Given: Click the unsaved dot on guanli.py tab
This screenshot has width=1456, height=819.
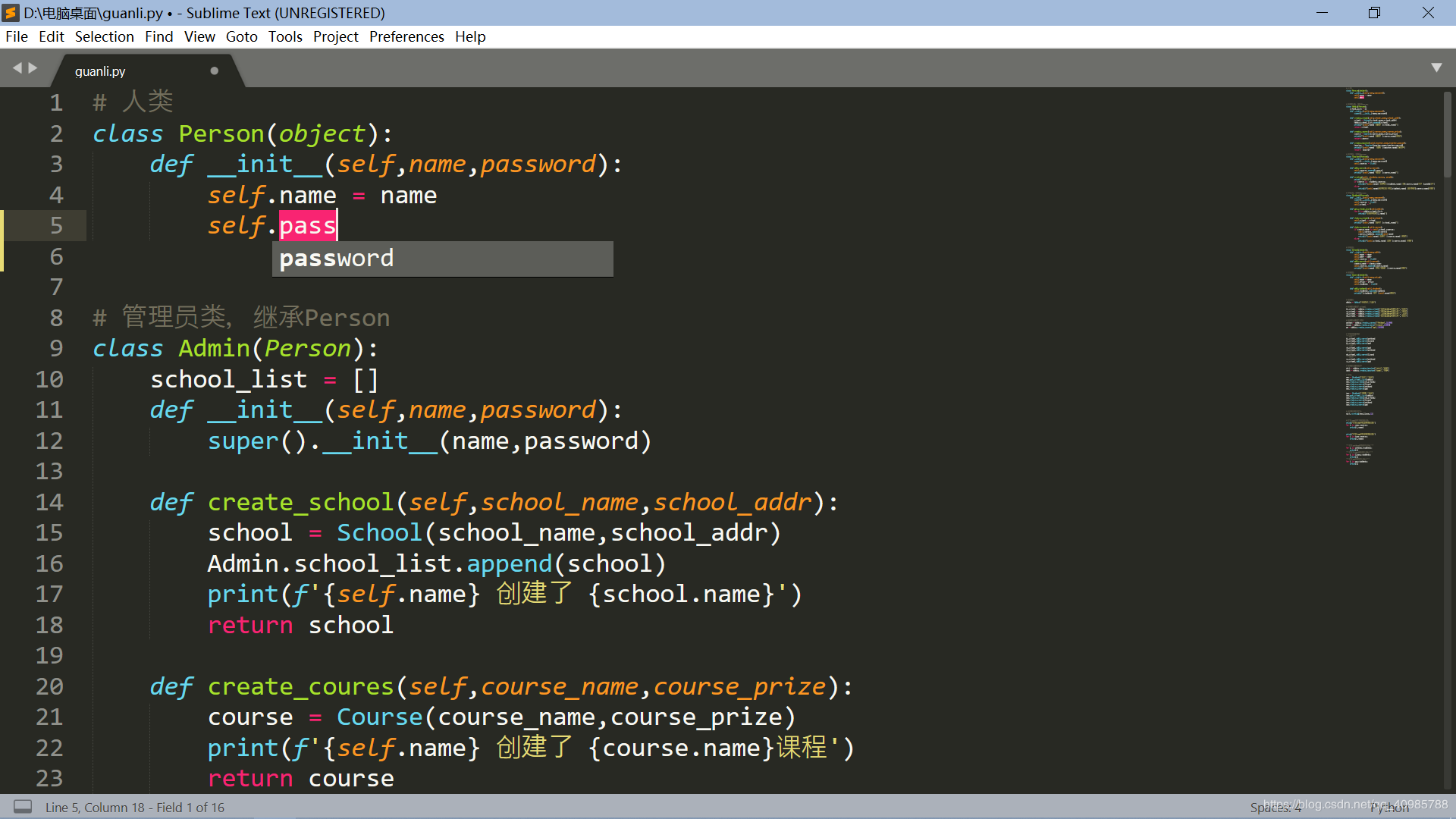Looking at the screenshot, I should coord(215,71).
